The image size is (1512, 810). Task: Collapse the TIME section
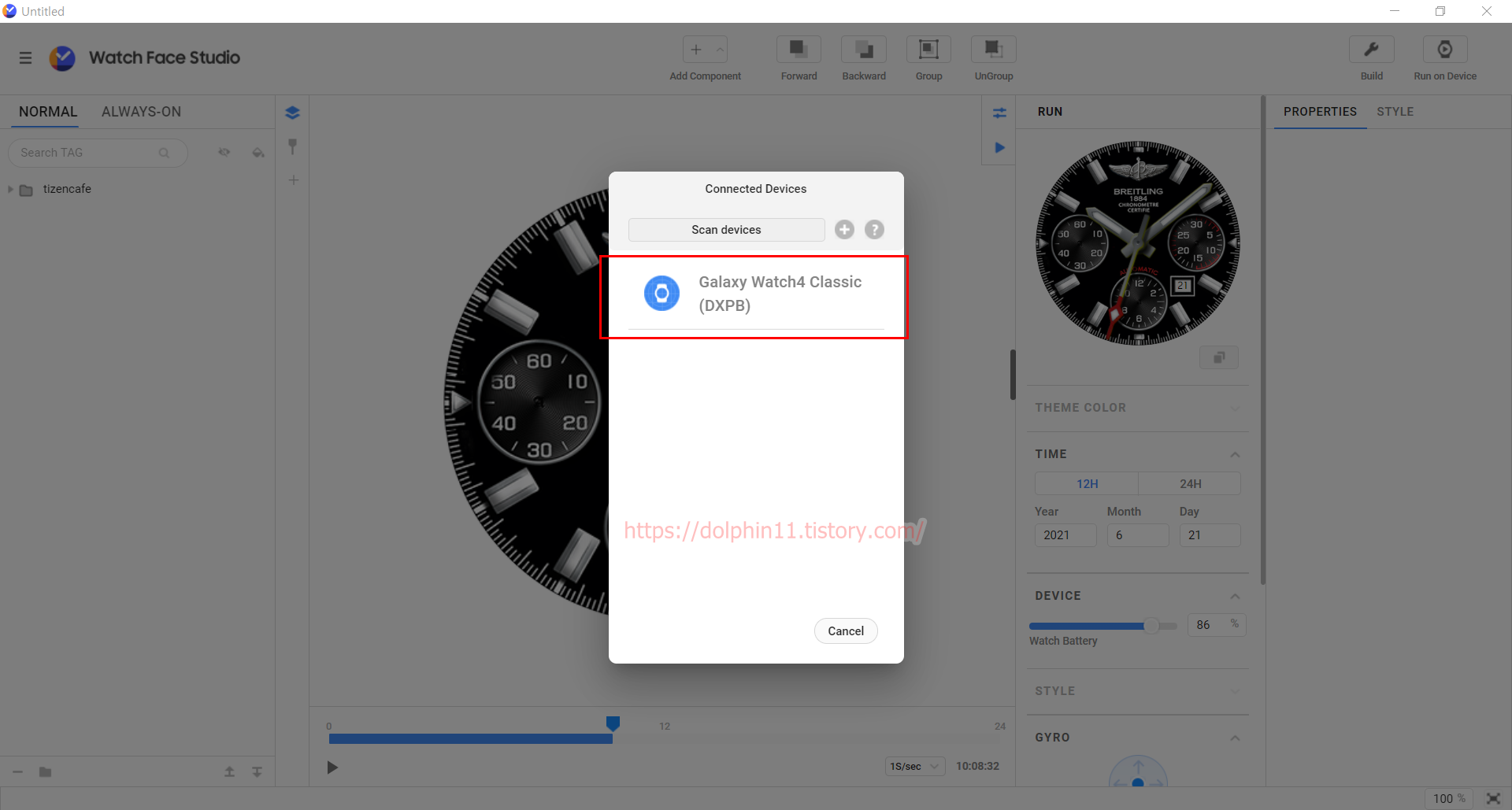click(x=1235, y=454)
